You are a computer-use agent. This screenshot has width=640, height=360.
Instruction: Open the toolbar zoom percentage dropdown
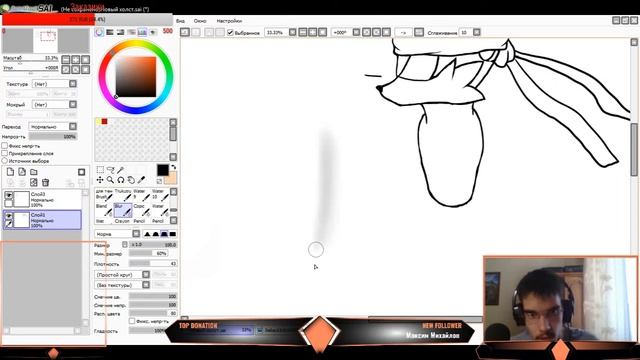tap(293, 32)
